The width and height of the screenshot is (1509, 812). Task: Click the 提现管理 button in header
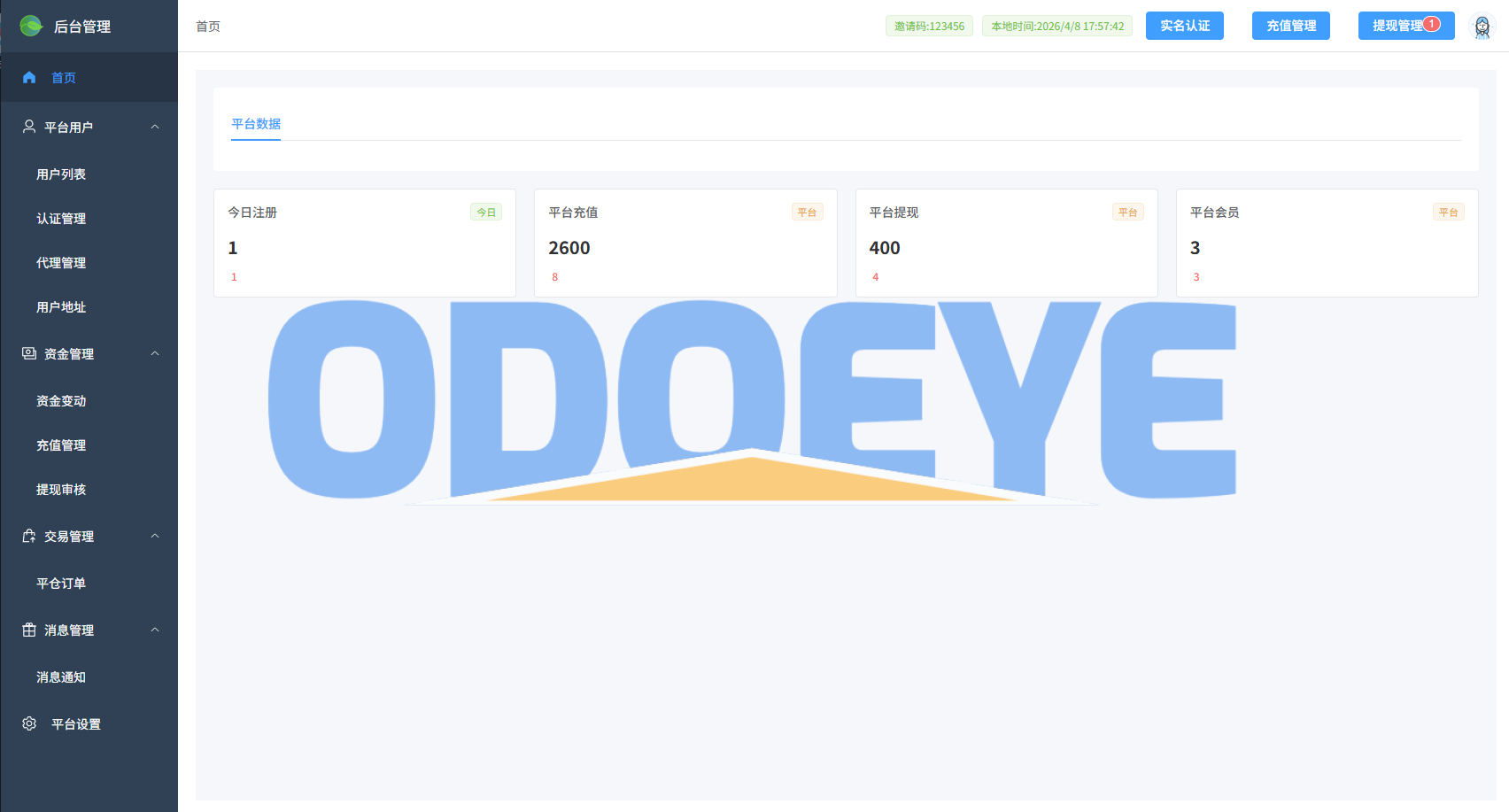[1406, 26]
